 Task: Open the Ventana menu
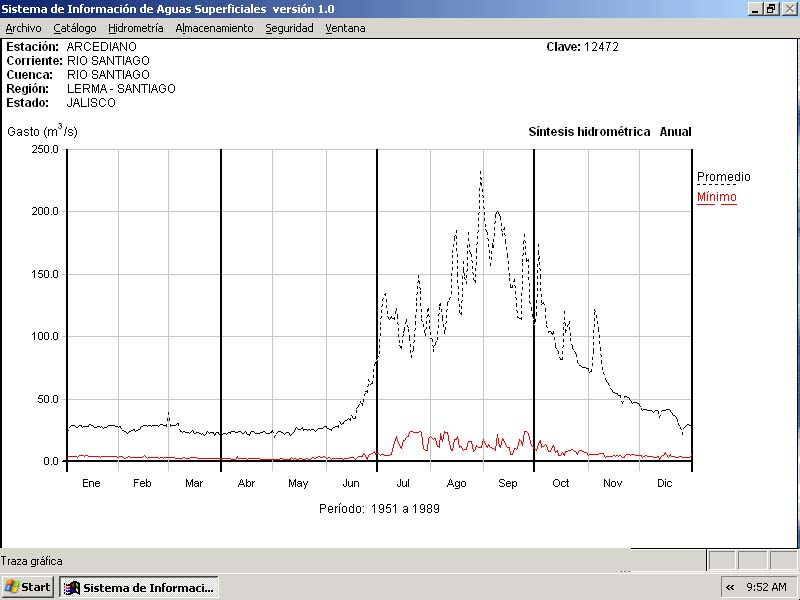tap(345, 28)
